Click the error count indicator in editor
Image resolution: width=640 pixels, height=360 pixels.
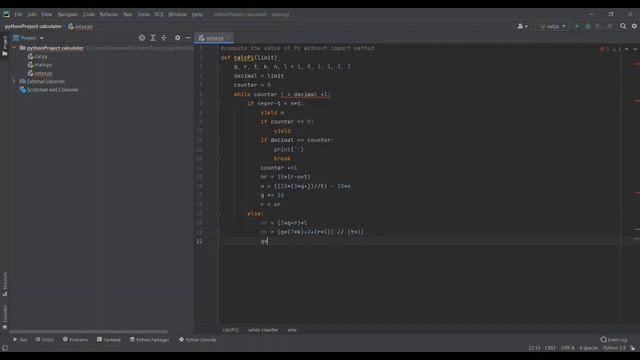pyautogui.click(x=604, y=49)
